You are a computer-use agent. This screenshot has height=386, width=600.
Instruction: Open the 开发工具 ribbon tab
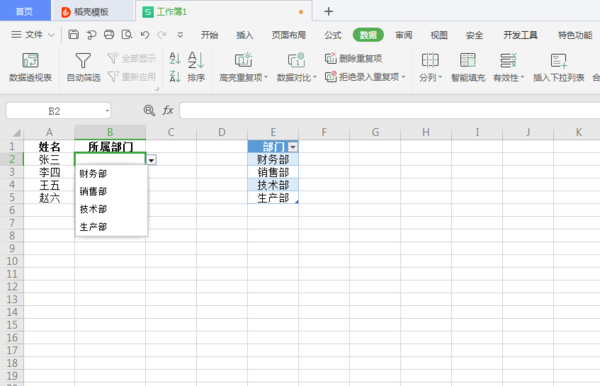pyautogui.click(x=520, y=35)
